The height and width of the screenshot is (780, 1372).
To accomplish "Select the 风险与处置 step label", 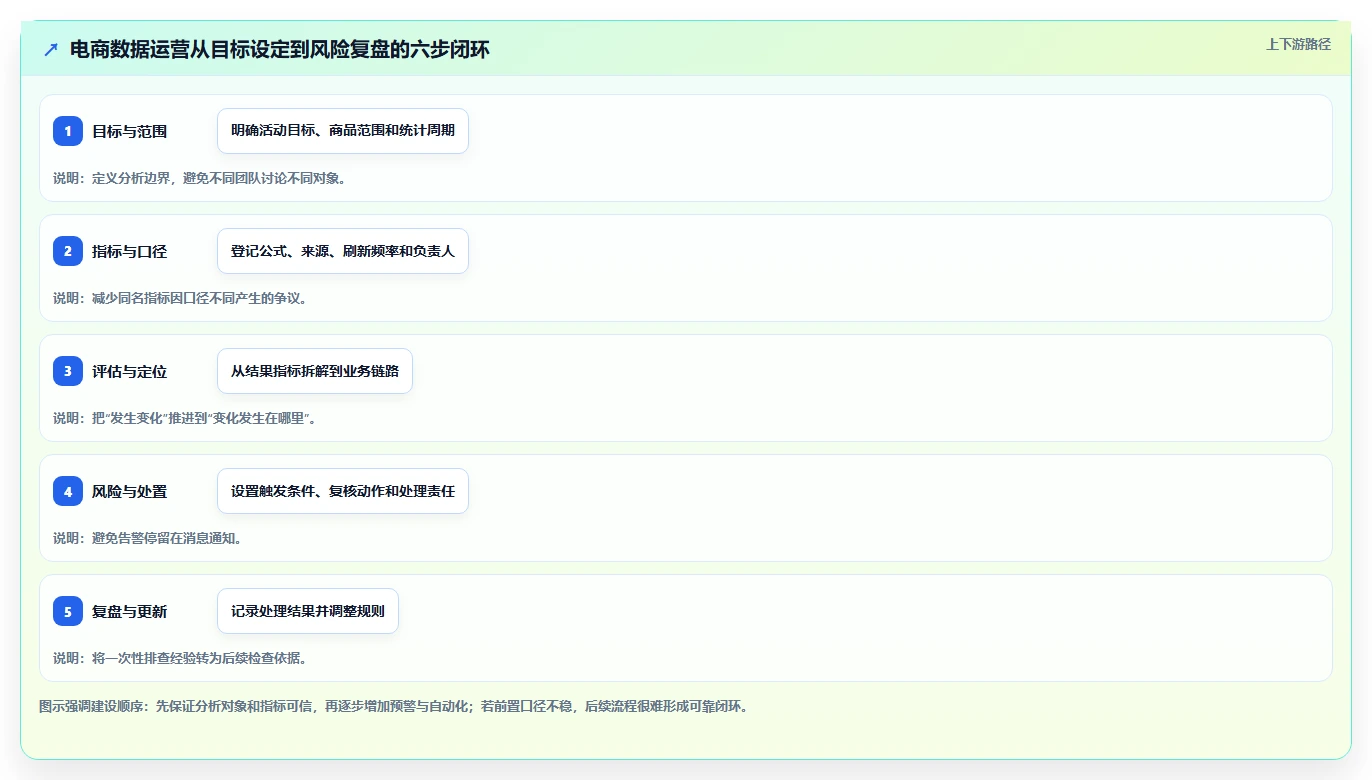I will (x=129, y=491).
